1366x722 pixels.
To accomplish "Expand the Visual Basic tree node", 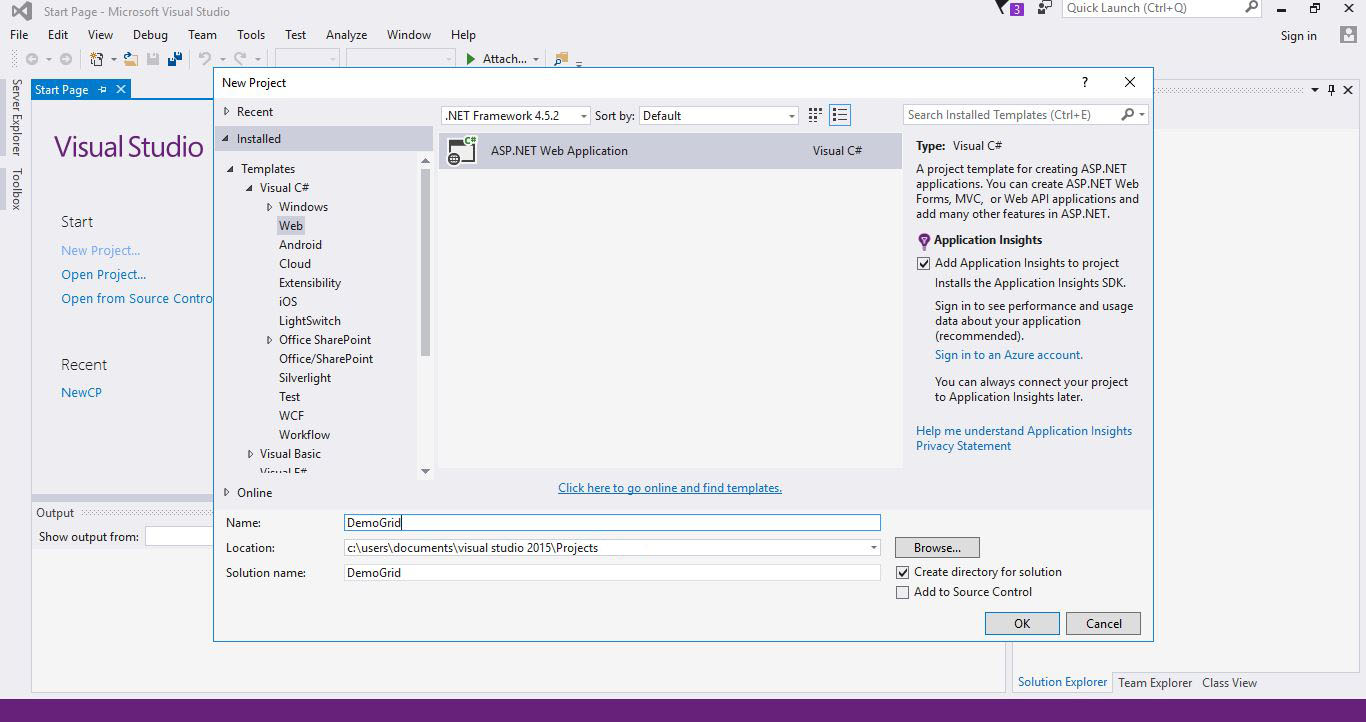I will point(251,454).
